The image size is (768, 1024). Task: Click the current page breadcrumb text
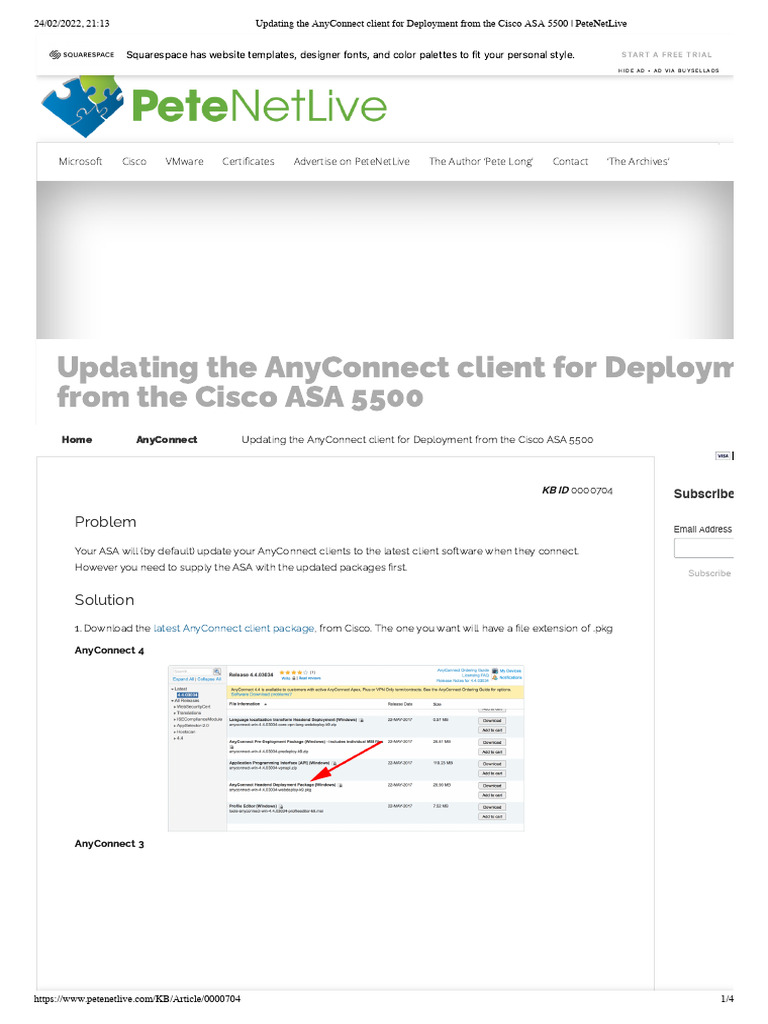[x=417, y=440]
